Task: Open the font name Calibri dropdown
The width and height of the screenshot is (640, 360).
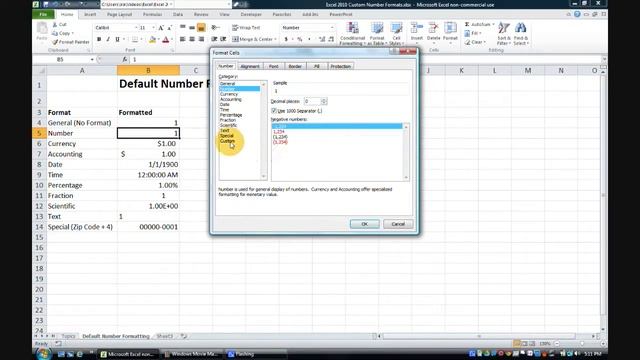Action: click(x=136, y=28)
